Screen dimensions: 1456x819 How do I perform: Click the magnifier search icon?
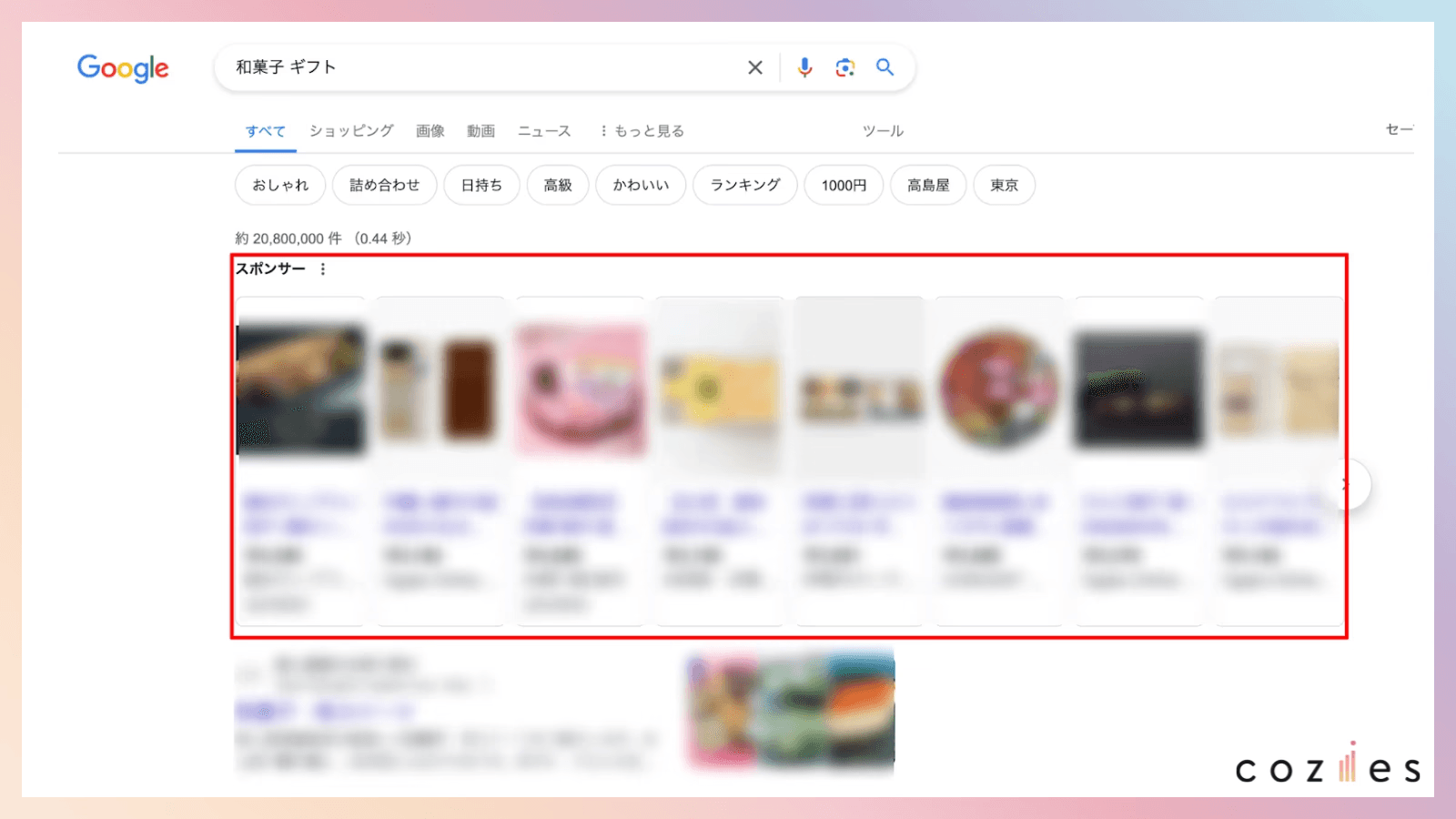[x=885, y=67]
